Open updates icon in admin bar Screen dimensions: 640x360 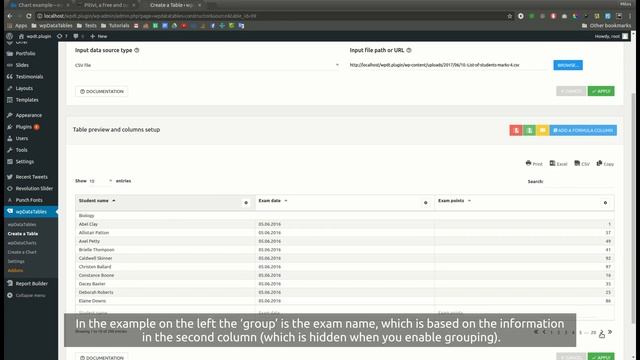click(62, 36)
